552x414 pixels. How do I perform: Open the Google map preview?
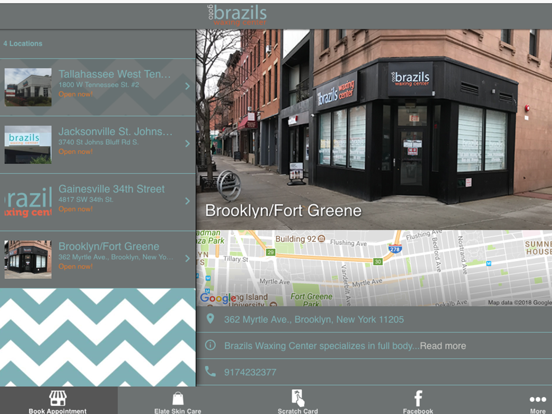374,268
